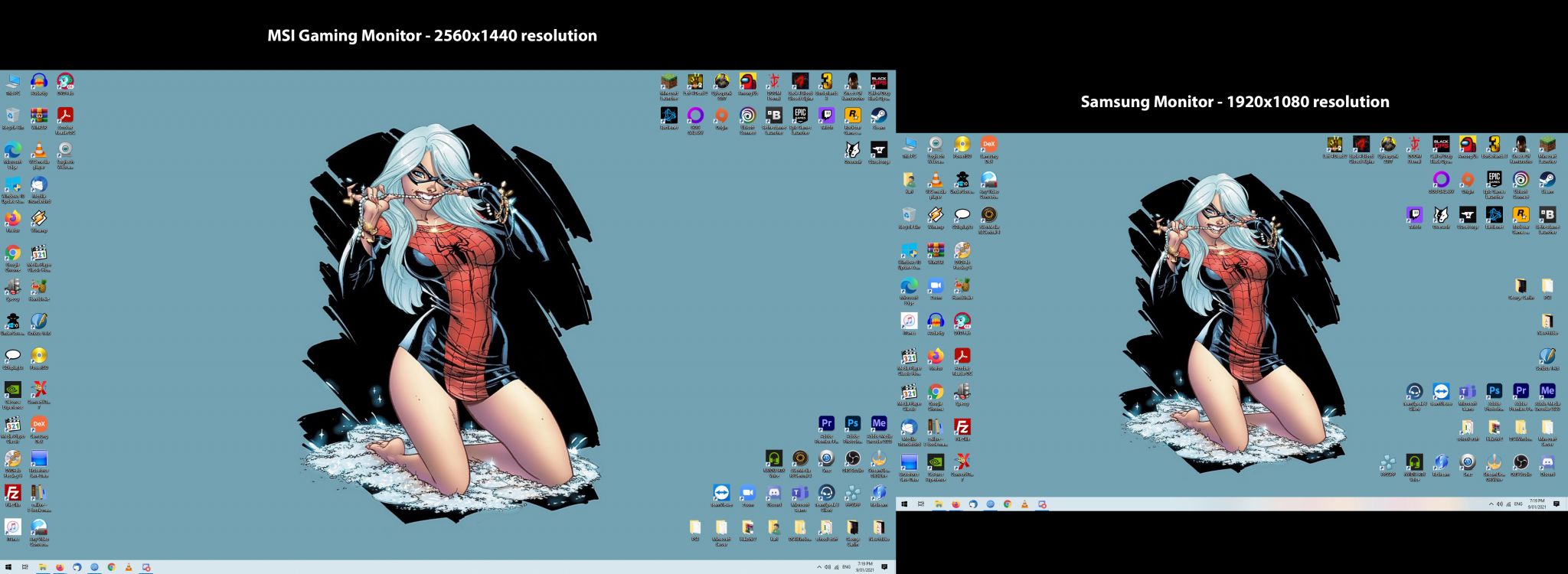This screenshot has width=1568, height=574.
Task: Click Task View button on the Samsung taskbar
Action: [x=921, y=504]
